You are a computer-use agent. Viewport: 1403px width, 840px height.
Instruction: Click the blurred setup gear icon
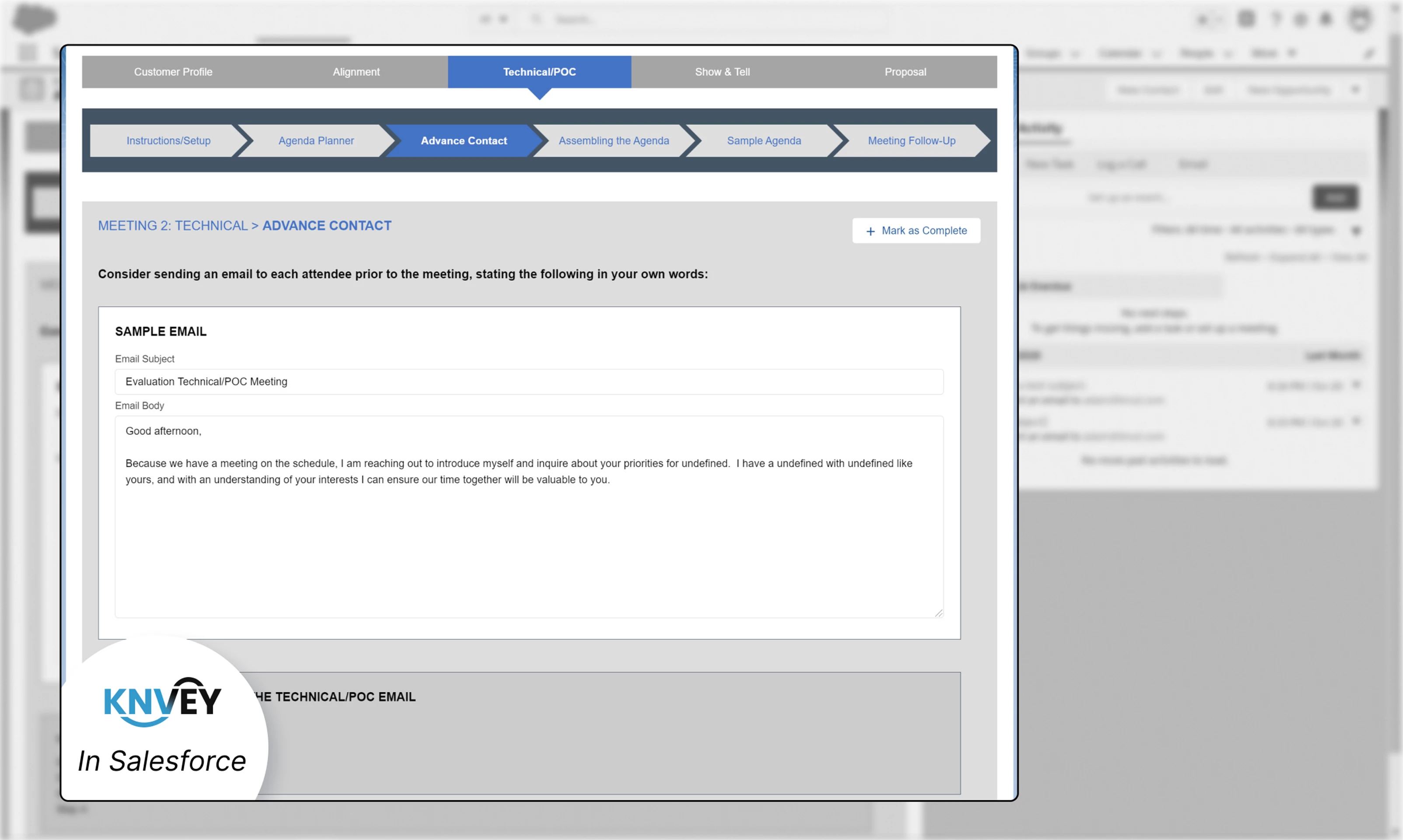click(x=1301, y=20)
